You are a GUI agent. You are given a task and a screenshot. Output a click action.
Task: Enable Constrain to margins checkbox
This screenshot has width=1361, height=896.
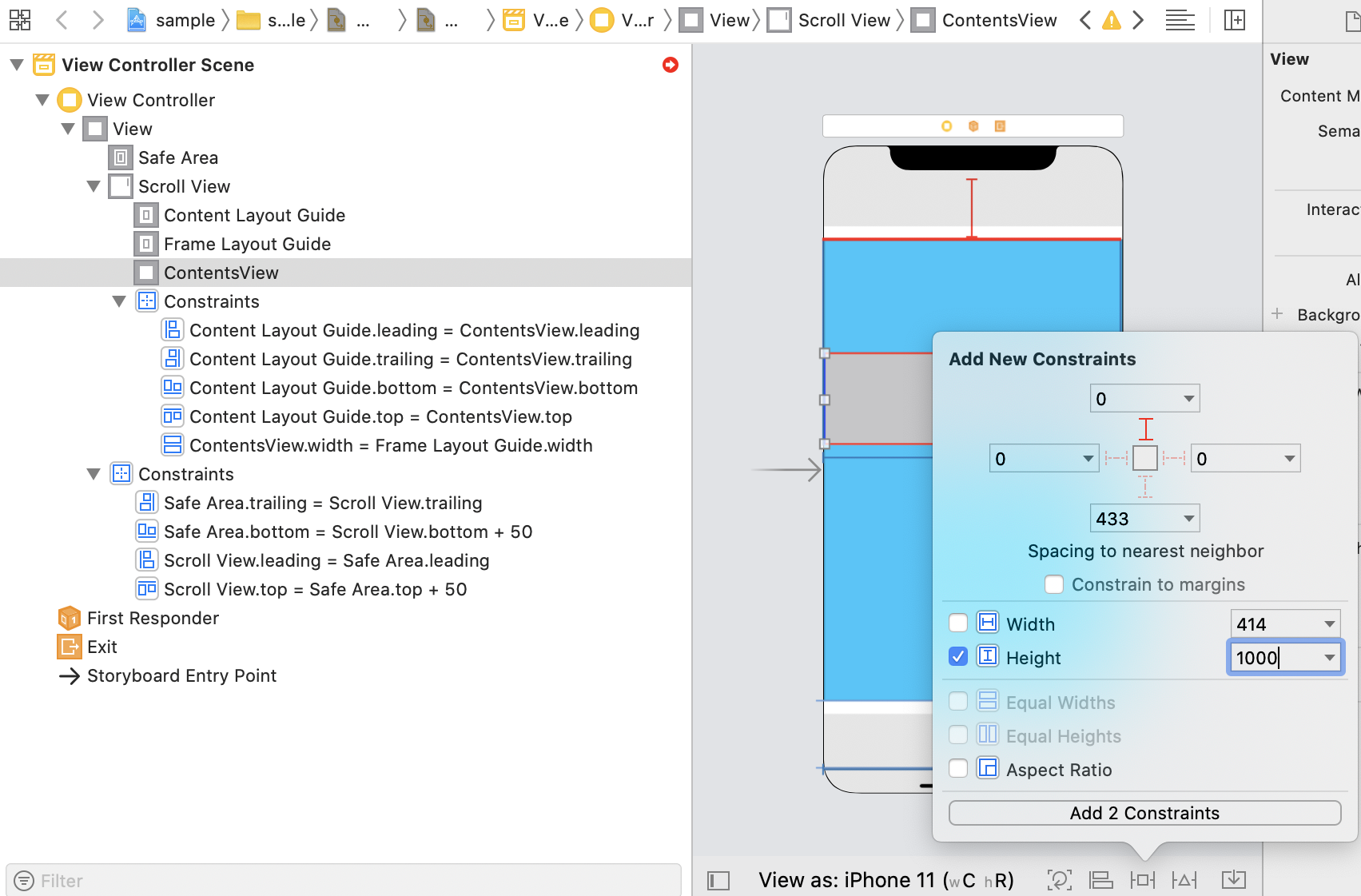(x=1054, y=584)
